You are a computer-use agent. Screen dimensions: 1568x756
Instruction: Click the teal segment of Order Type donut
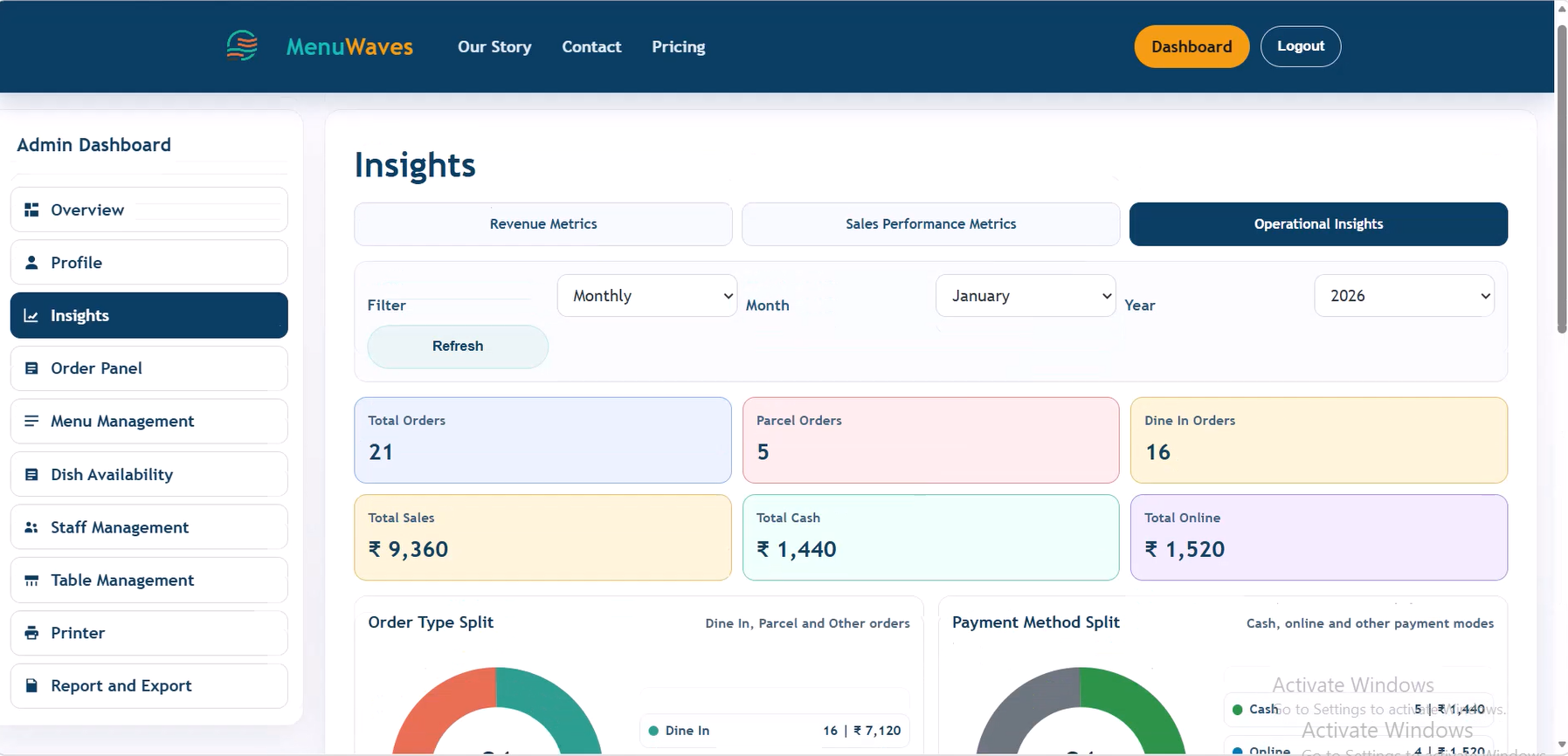(x=557, y=705)
